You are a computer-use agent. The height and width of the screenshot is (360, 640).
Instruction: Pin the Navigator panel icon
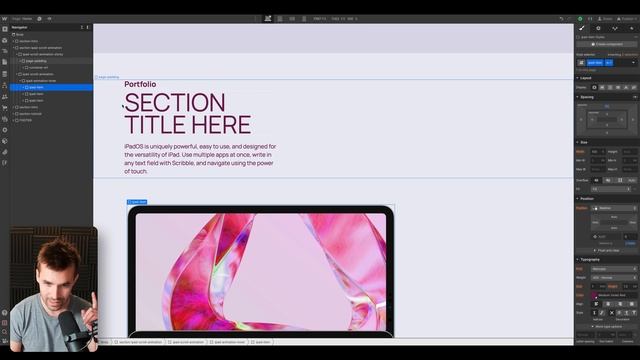click(87, 27)
